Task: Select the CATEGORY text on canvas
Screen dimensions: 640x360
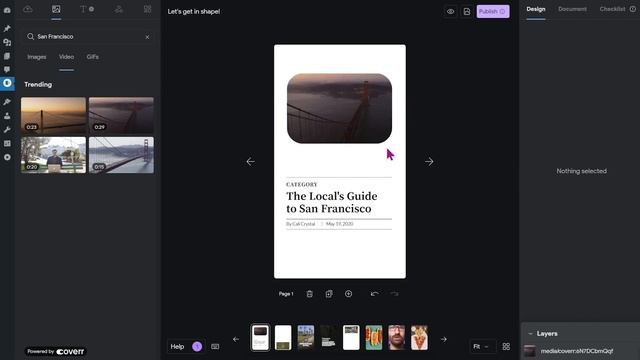Action: (302, 184)
